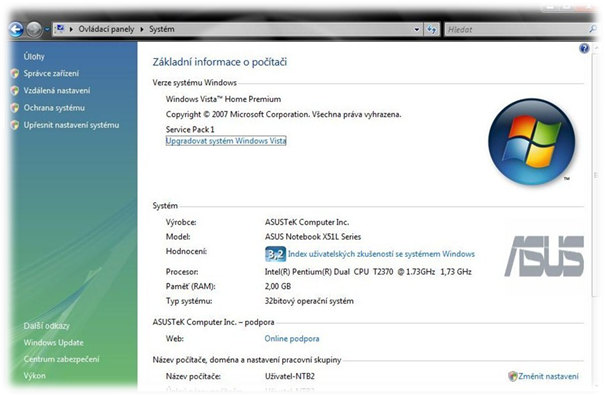Screen dimensions: 605x396
Task: Expand the arrow after Ovládací panely breadcrumb
Action: tap(142, 29)
